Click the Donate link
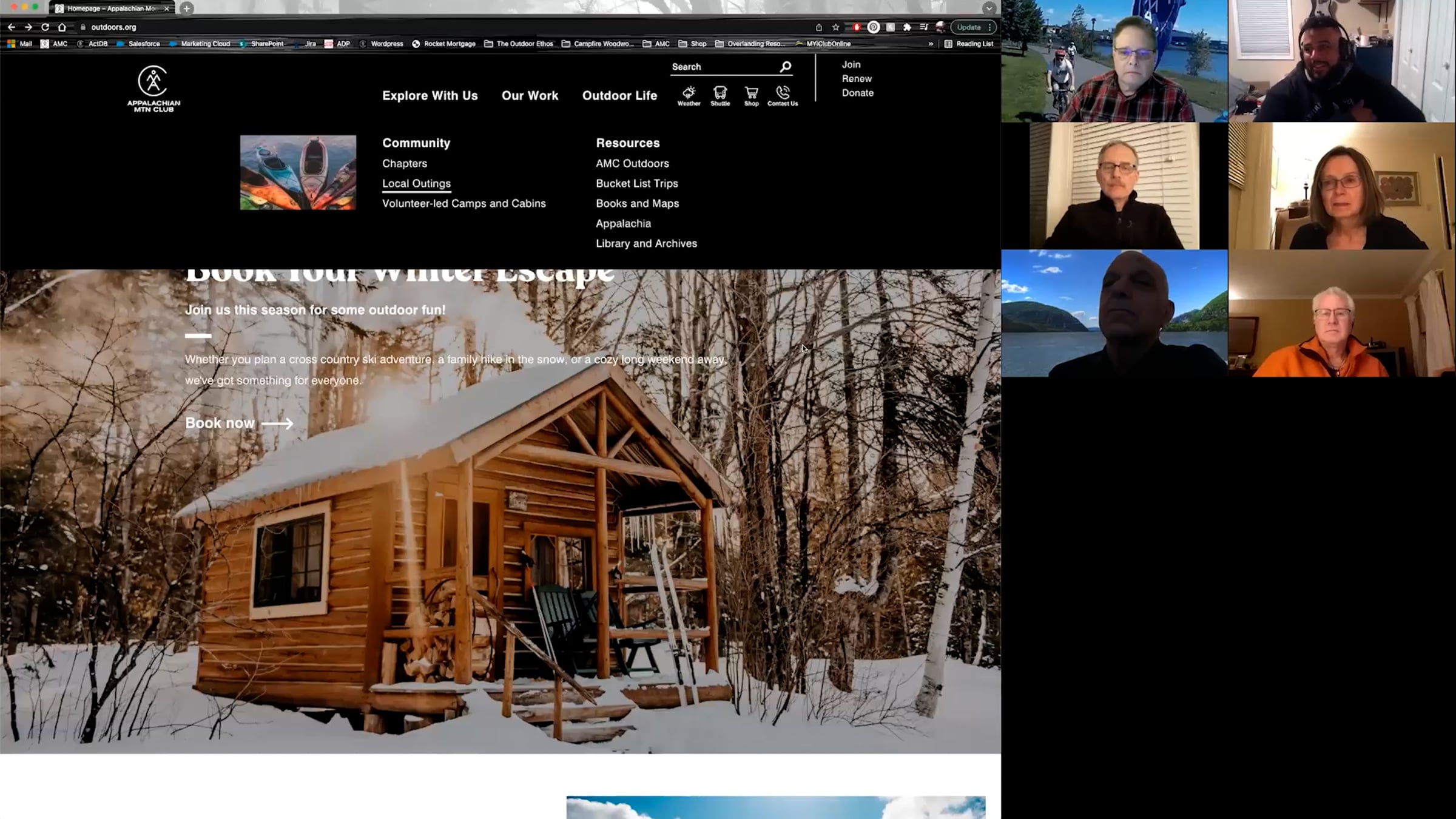 coord(857,93)
